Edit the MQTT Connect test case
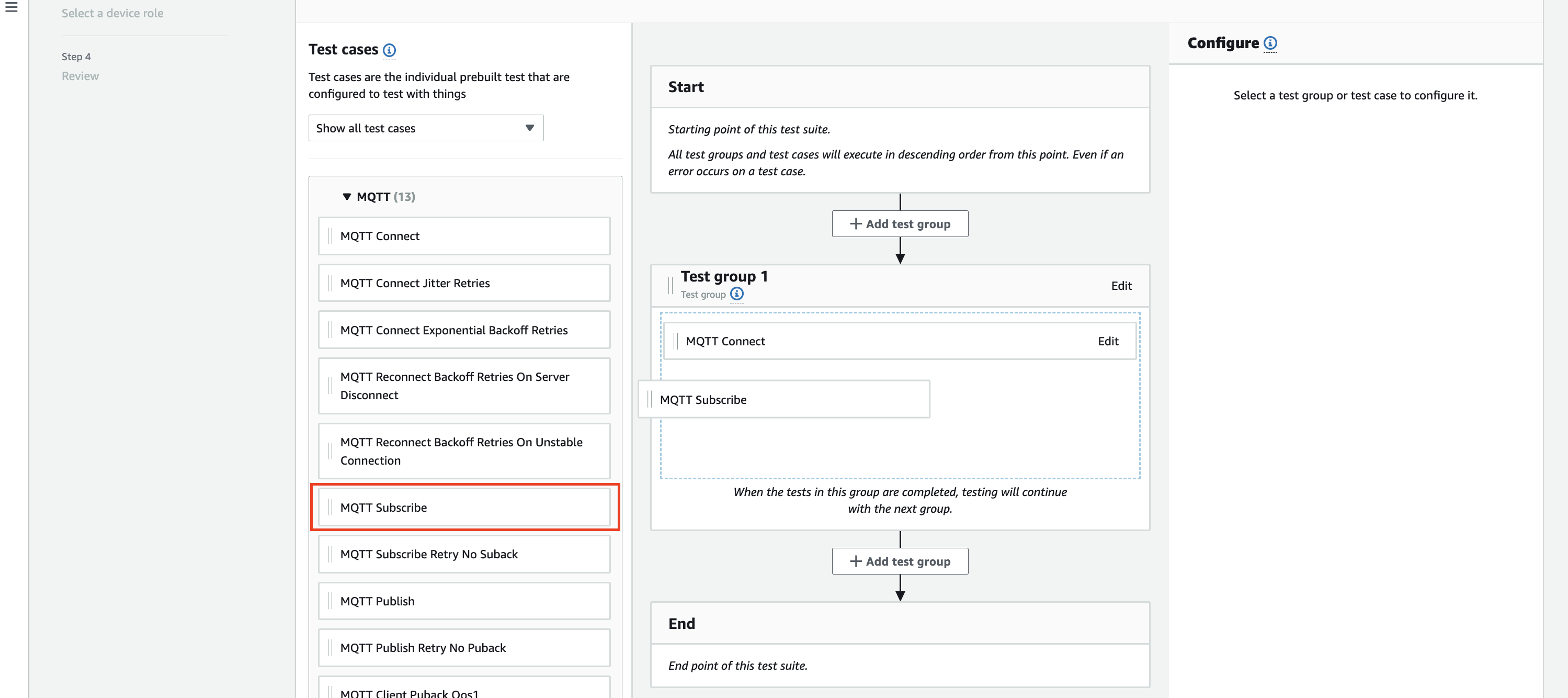 (1107, 341)
